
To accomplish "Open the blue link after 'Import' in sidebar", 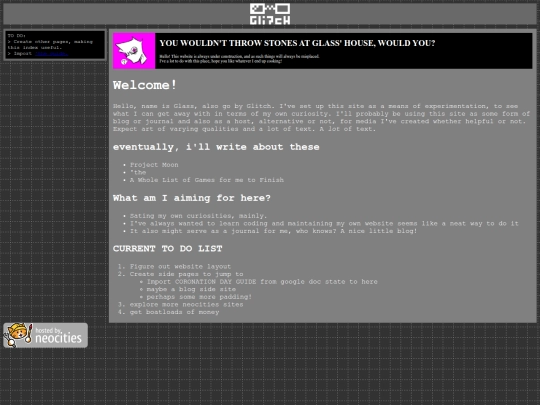I will coord(52,54).
